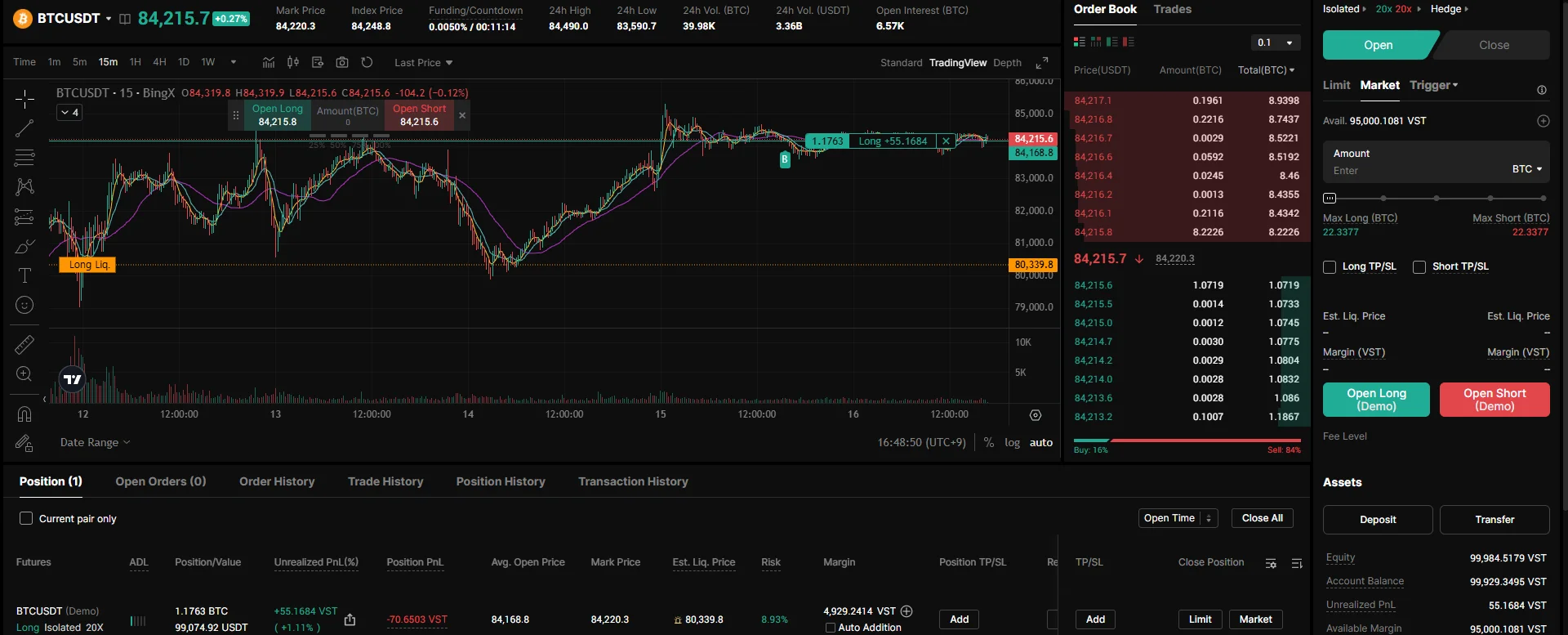The width and height of the screenshot is (1568, 635).
Task: Open the Trade History tab
Action: (385, 481)
